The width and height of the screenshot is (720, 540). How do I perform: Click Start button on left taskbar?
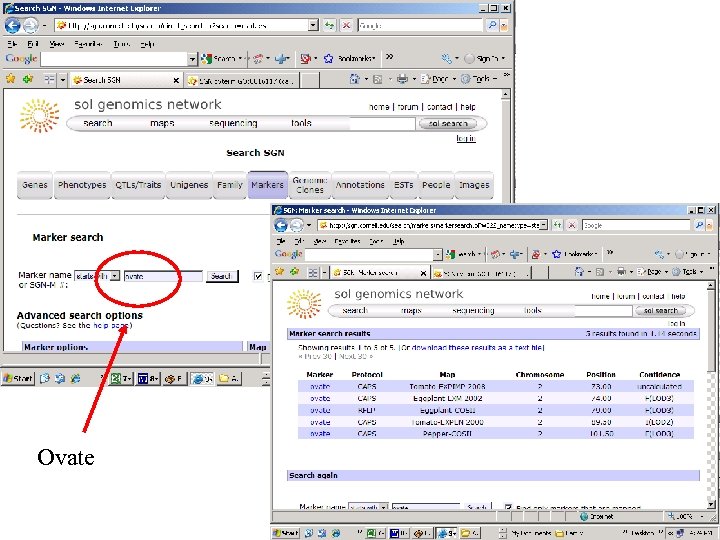pyautogui.click(x=18, y=378)
